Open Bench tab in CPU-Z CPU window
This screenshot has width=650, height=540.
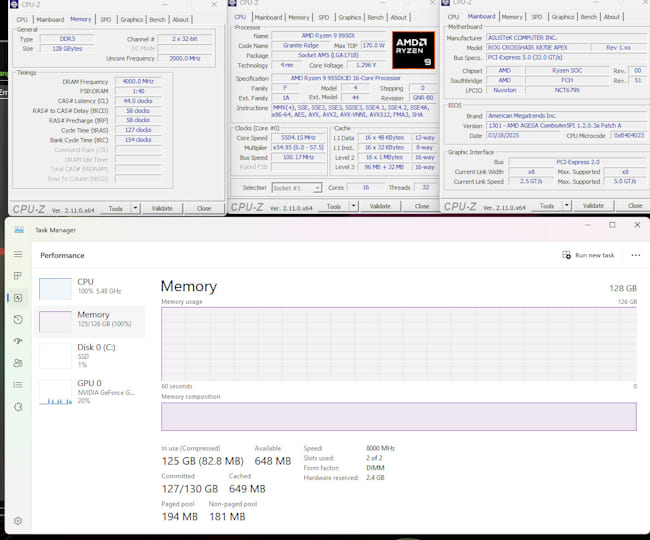click(376, 17)
